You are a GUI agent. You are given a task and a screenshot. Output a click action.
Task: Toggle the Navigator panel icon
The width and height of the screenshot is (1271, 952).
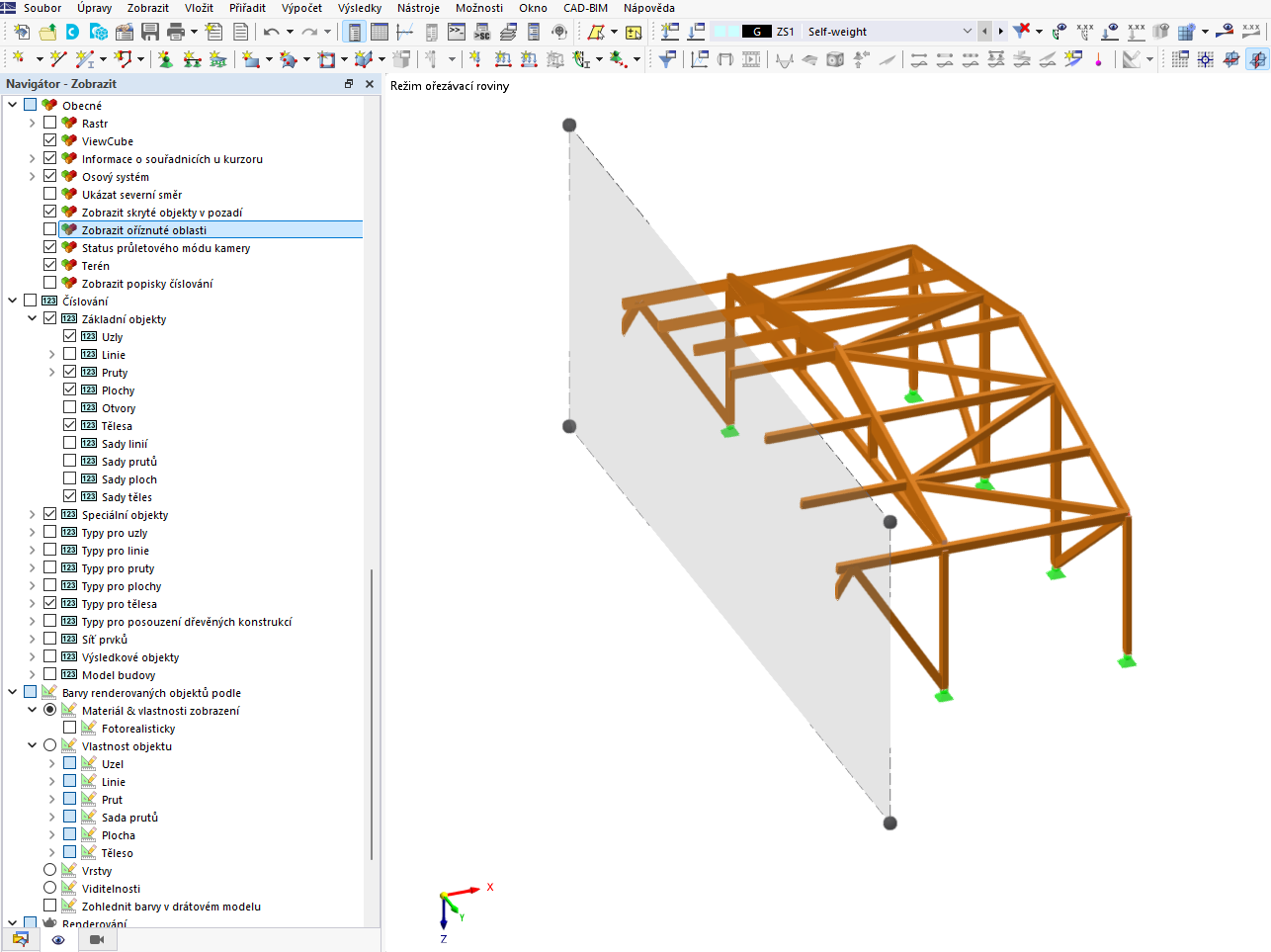coord(355,32)
